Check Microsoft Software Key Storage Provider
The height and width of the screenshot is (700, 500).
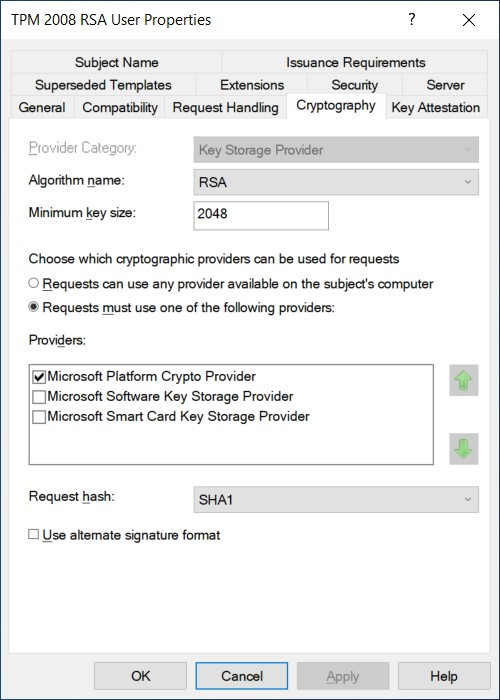pyautogui.click(x=39, y=397)
